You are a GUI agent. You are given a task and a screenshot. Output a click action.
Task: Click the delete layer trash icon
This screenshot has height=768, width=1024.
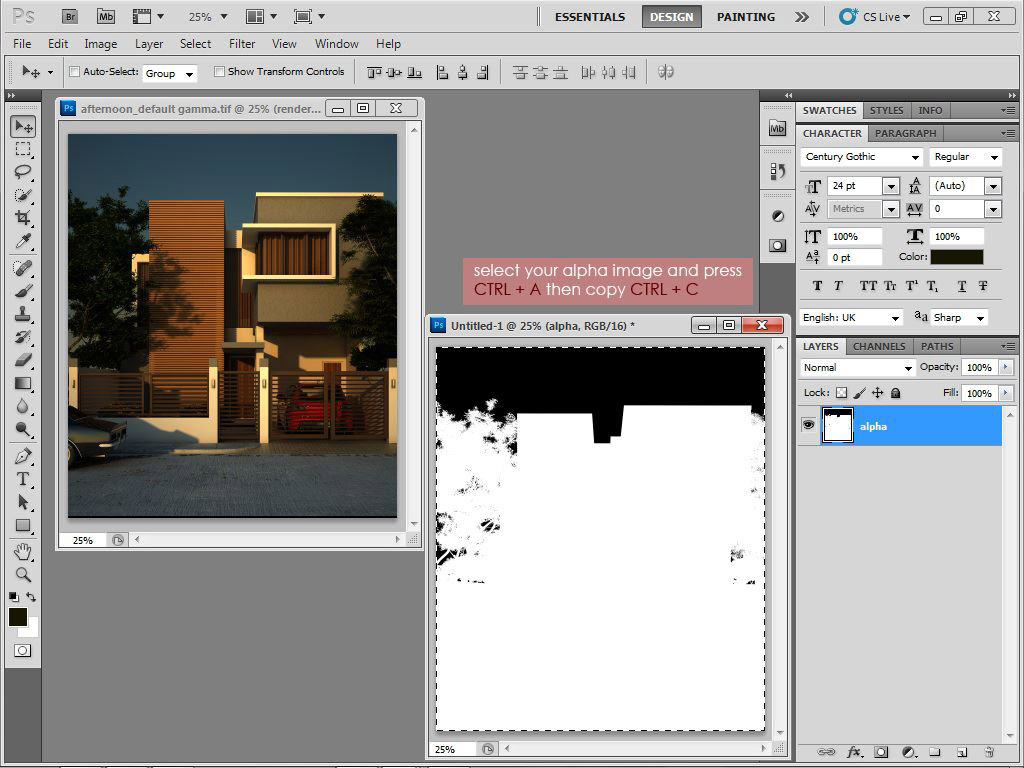988,752
